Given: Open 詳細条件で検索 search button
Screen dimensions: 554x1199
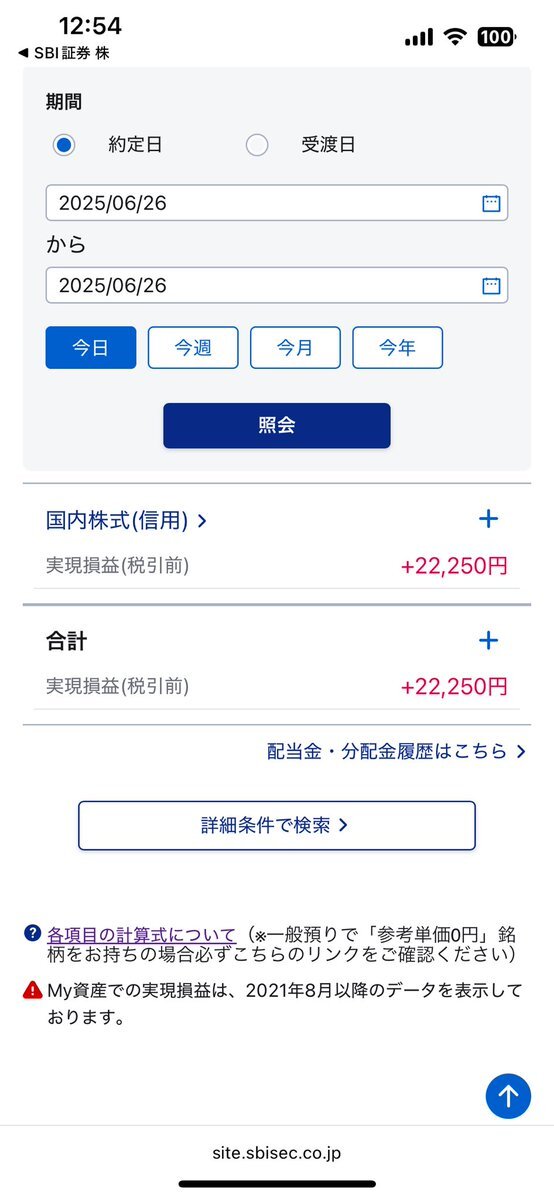Looking at the screenshot, I should [x=277, y=825].
